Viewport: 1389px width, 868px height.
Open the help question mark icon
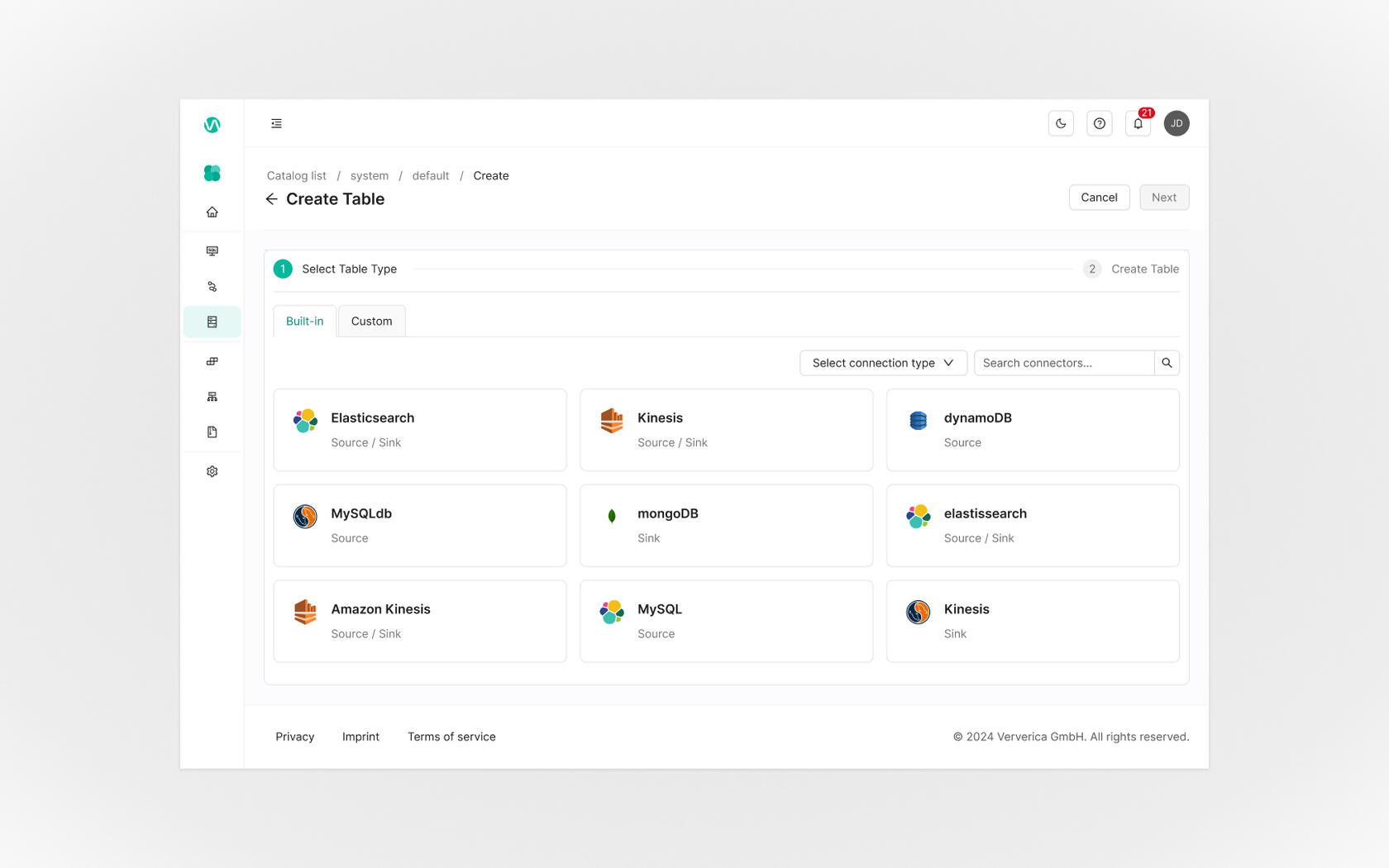click(1099, 123)
